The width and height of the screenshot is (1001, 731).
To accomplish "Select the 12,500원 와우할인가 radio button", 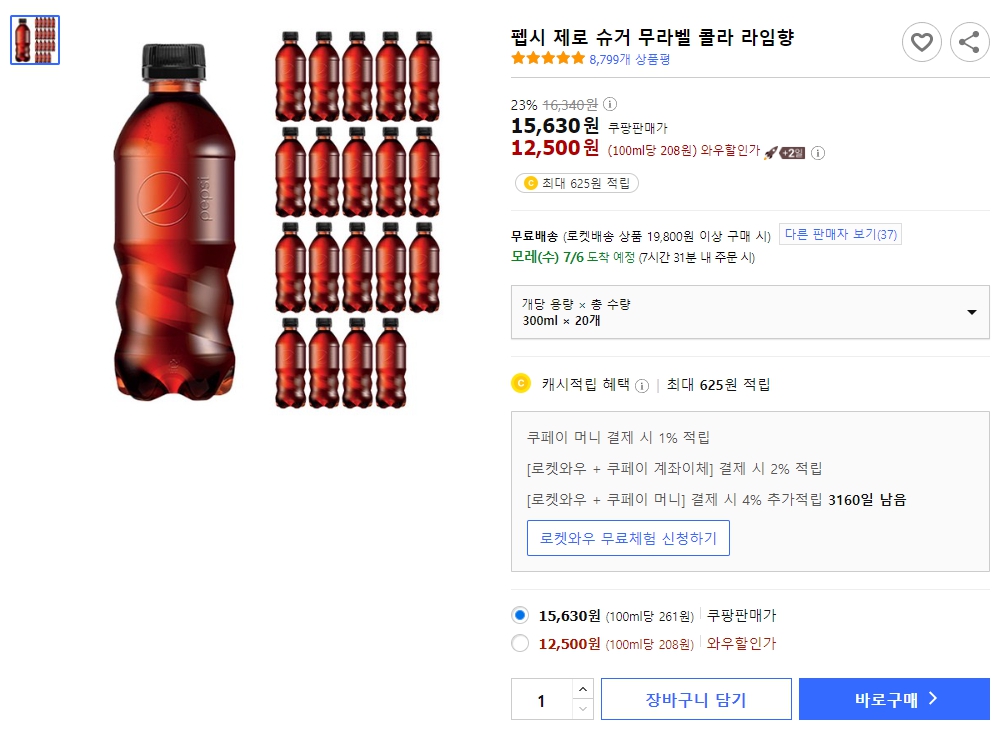I will 520,644.
